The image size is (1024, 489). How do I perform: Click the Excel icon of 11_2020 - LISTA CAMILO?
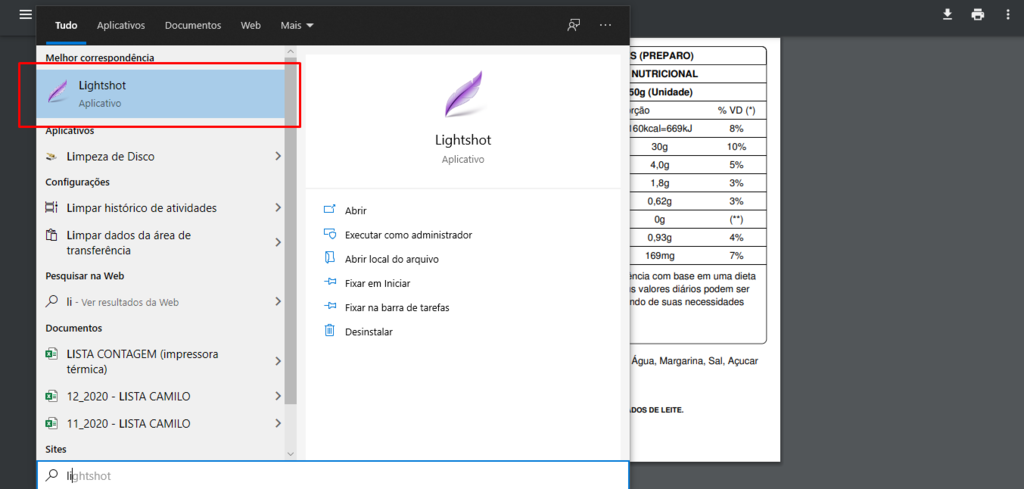[52, 423]
